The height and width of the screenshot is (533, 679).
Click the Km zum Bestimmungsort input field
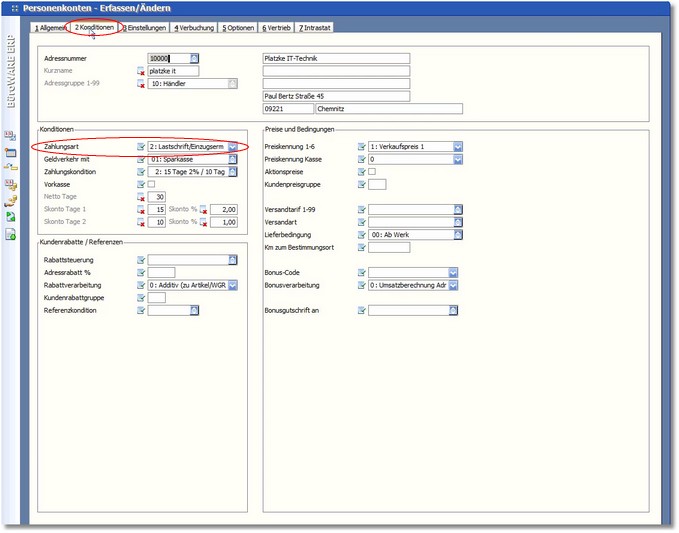click(389, 247)
